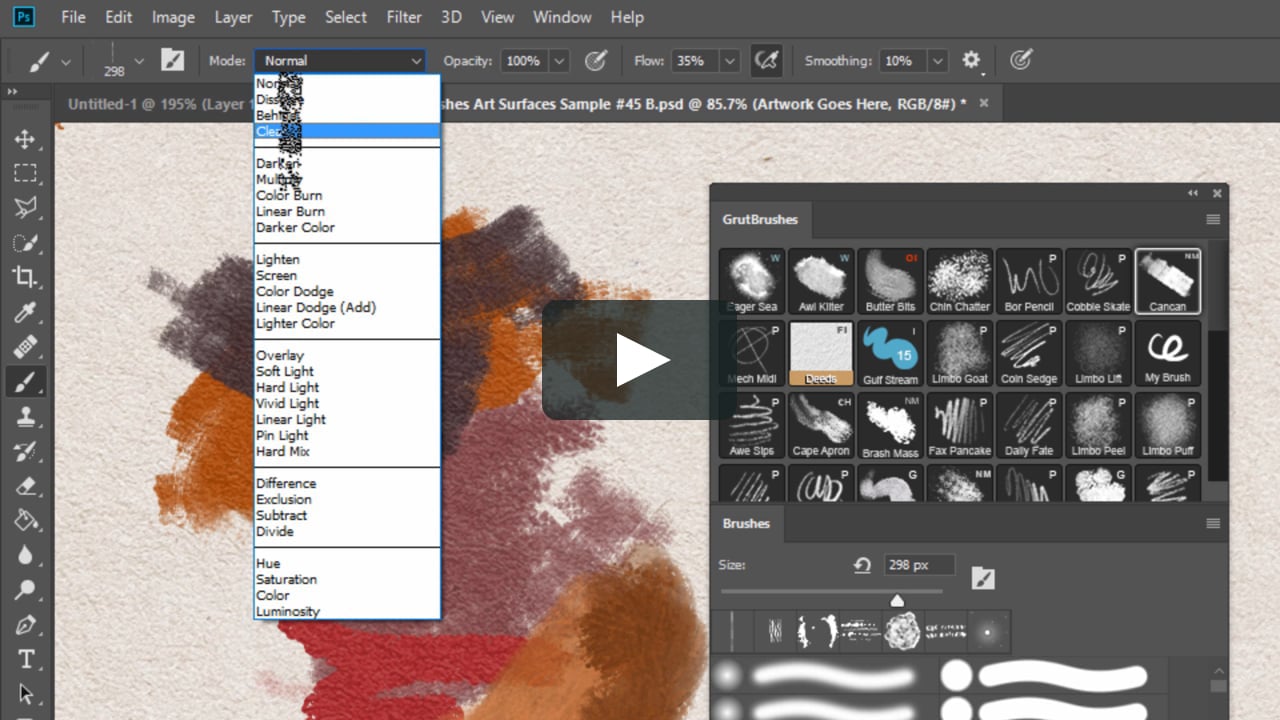Open the Opacity dropdown arrow
The width and height of the screenshot is (1280, 720).
click(559, 61)
